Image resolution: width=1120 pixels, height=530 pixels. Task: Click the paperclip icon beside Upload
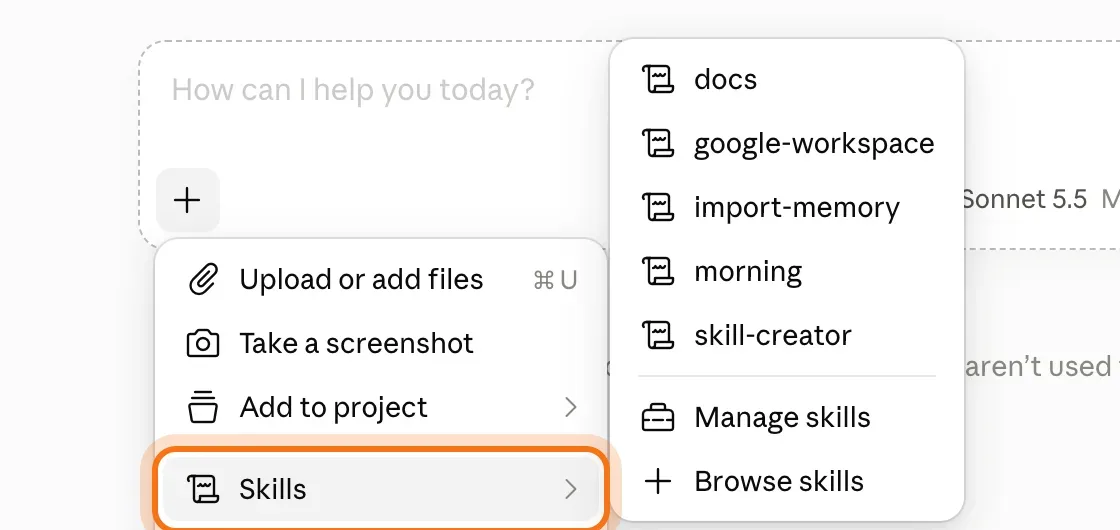pos(202,279)
